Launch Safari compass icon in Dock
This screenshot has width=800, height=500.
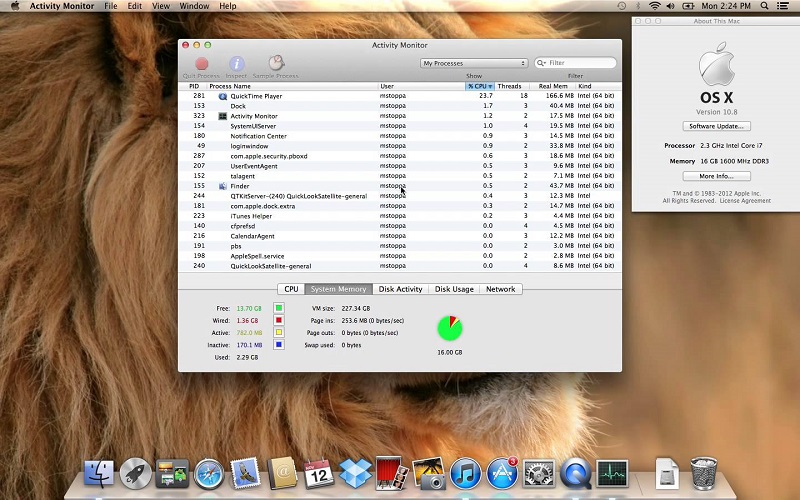click(x=209, y=473)
